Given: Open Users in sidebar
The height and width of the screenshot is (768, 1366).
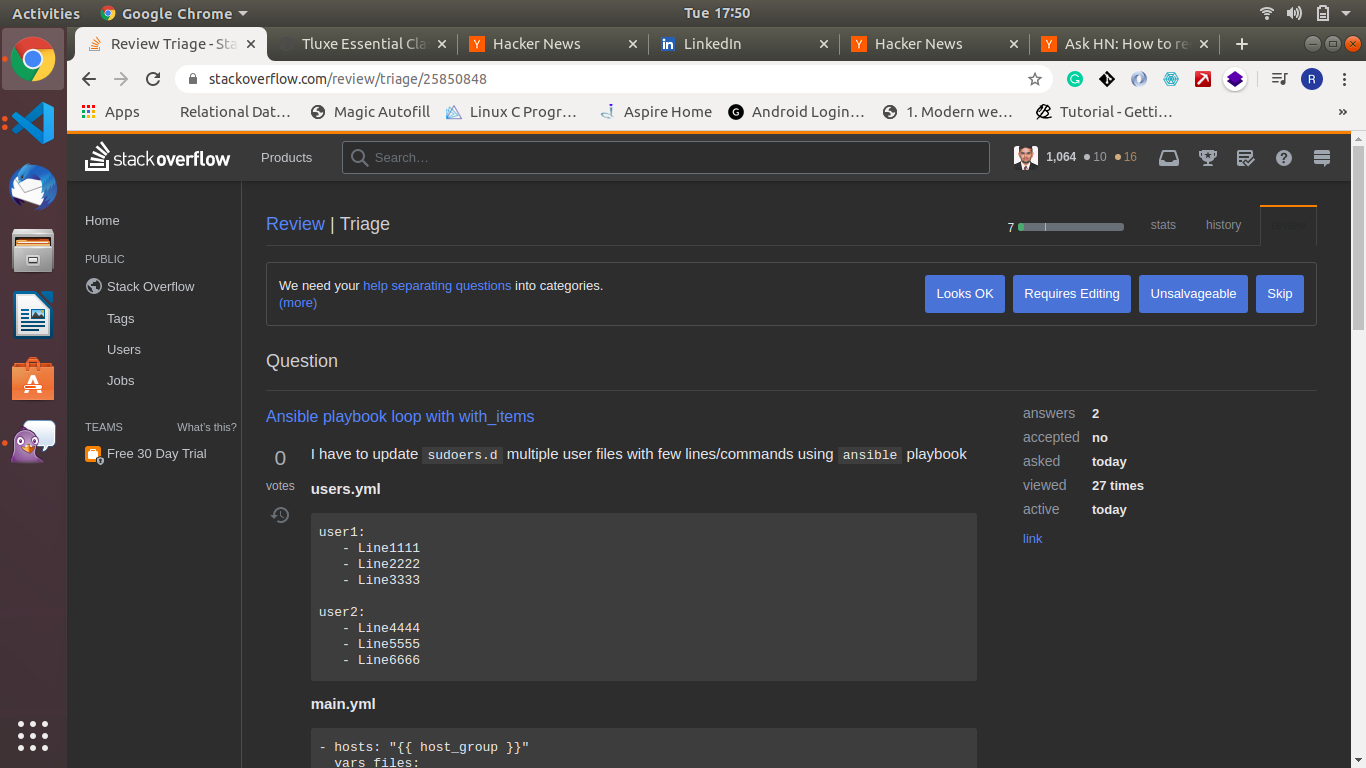Looking at the screenshot, I should (124, 350).
